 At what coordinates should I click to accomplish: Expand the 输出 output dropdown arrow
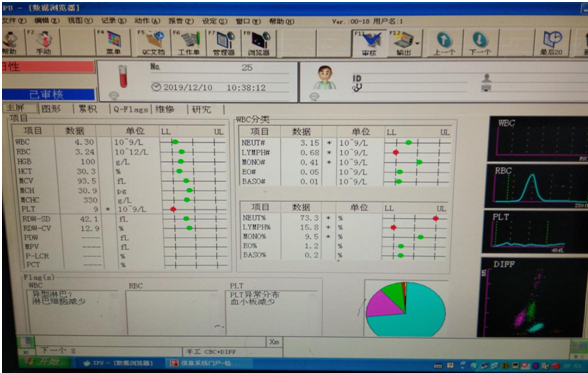click(417, 43)
